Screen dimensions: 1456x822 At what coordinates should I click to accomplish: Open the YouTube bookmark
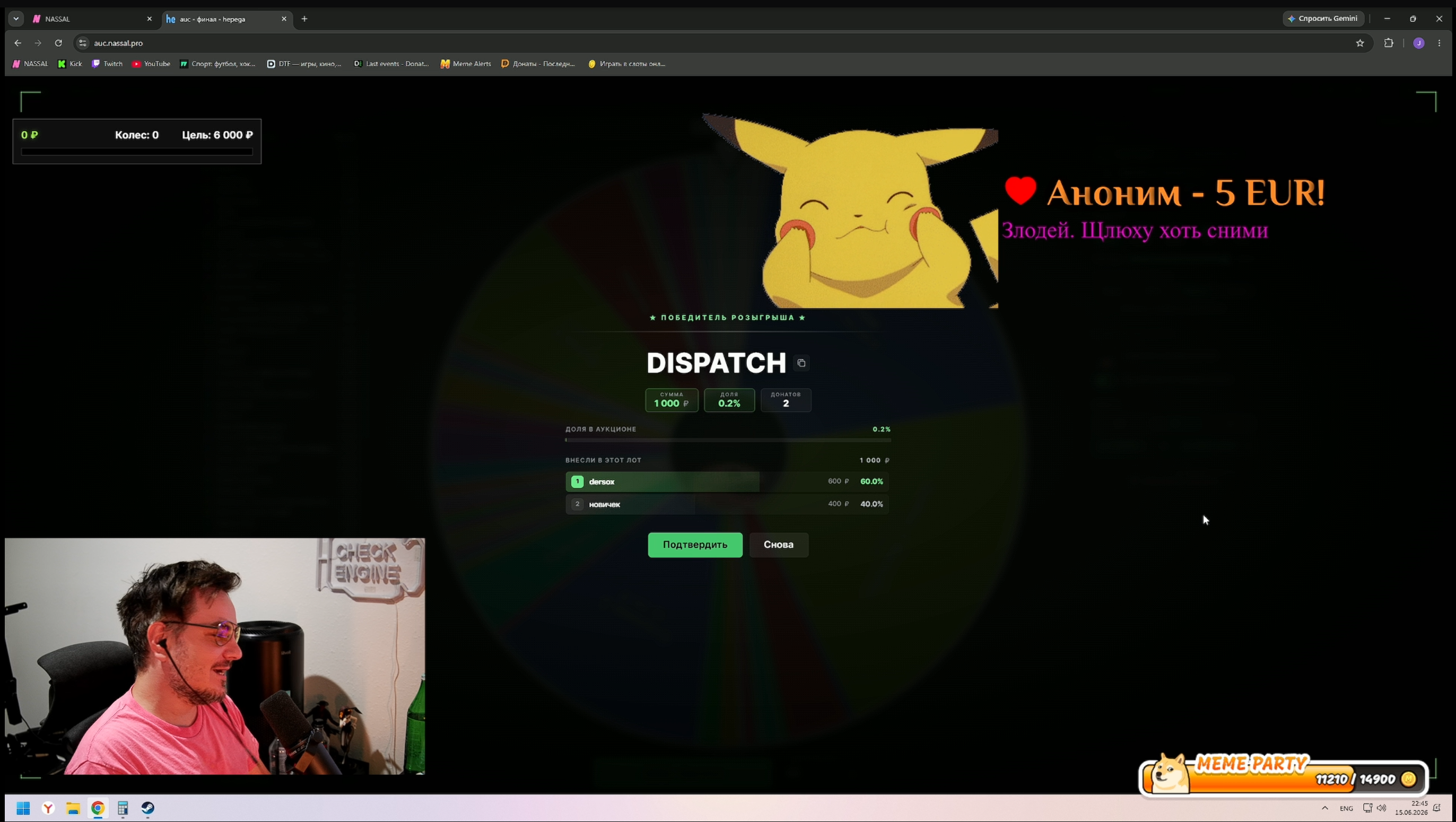coord(151,64)
